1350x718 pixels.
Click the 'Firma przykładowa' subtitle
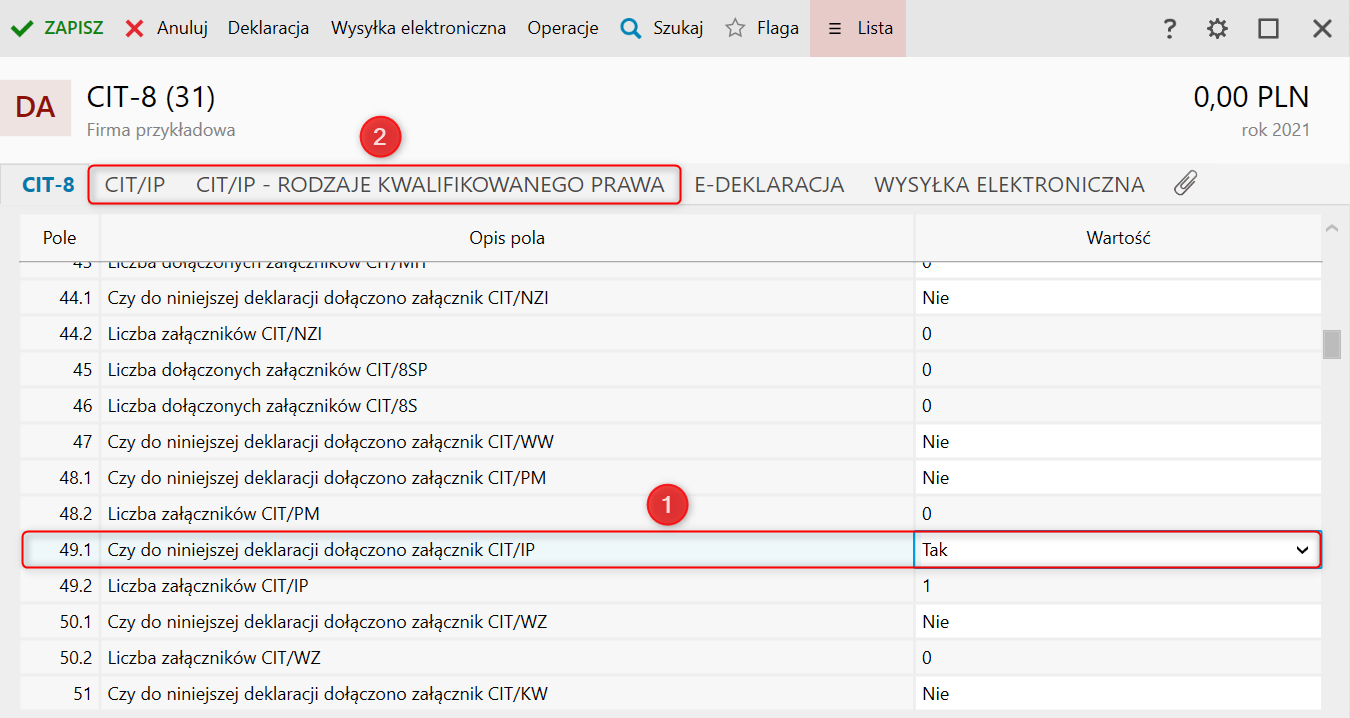point(161,130)
